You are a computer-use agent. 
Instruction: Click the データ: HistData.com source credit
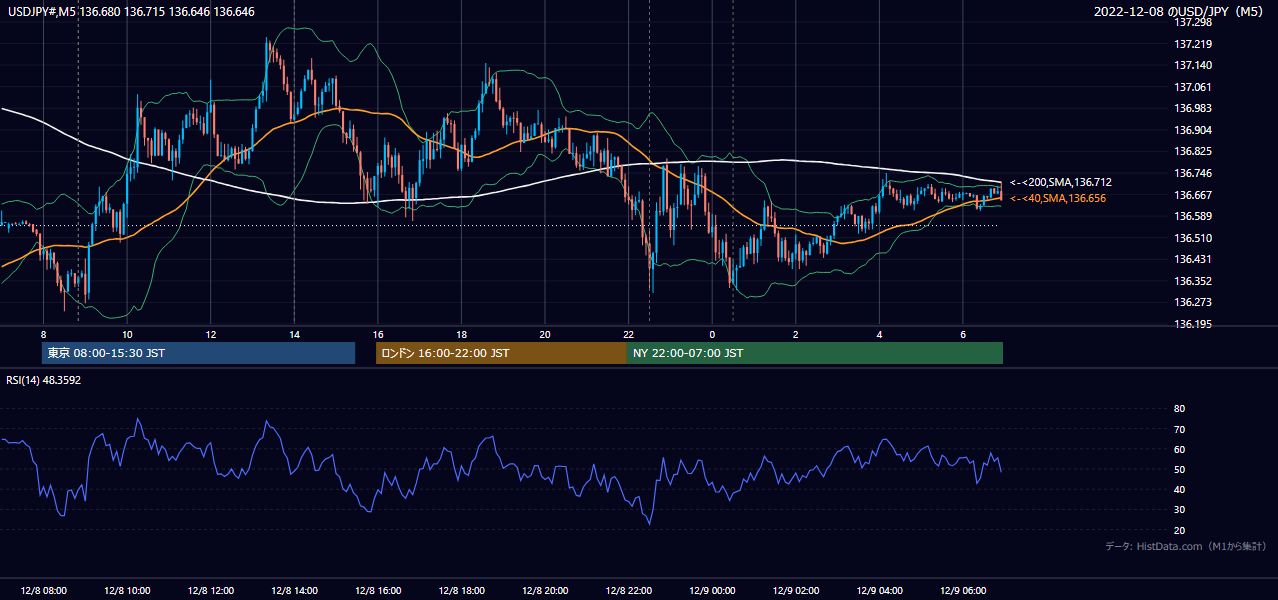tap(1186, 547)
